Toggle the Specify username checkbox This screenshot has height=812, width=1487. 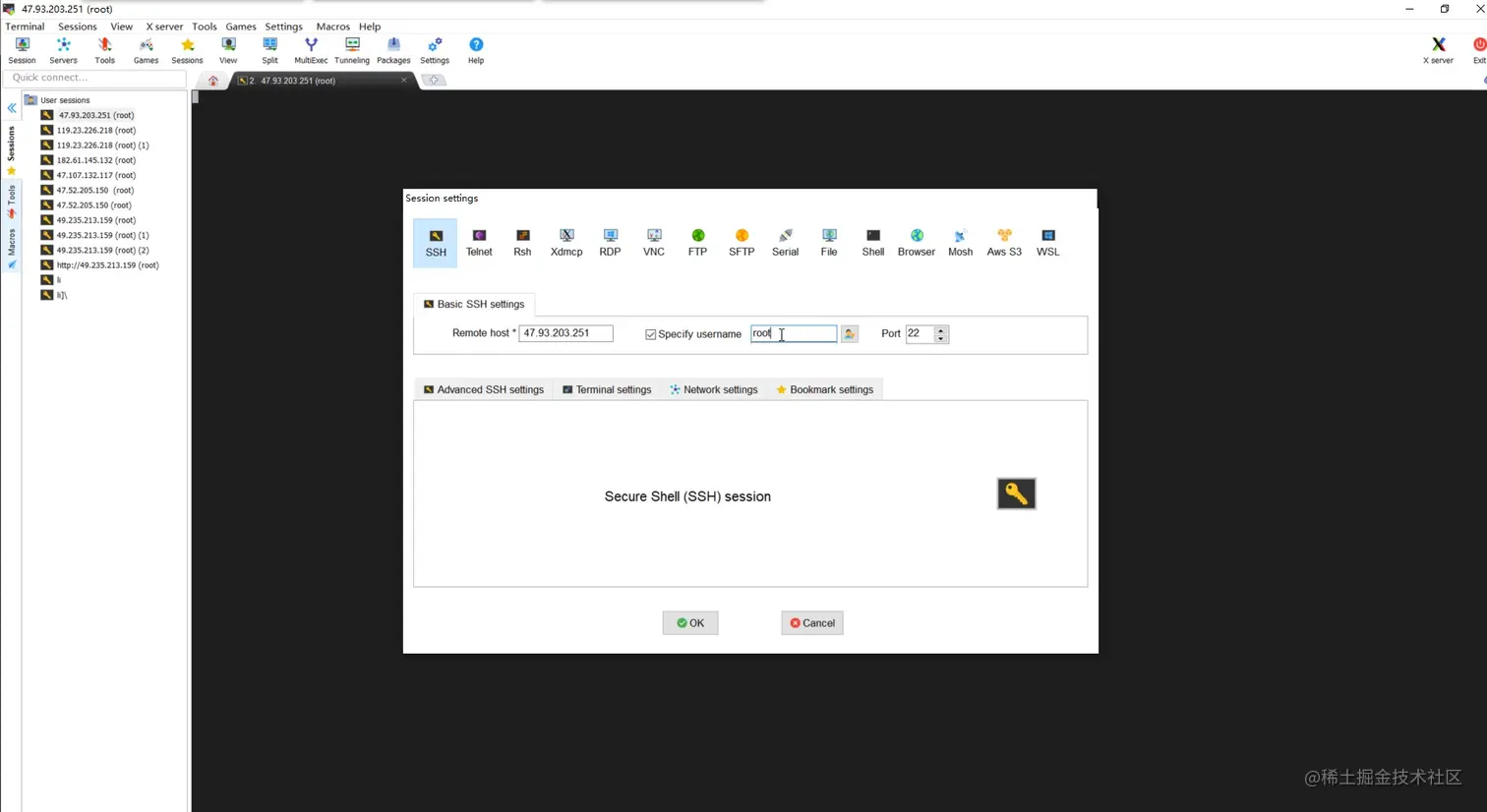[650, 334]
